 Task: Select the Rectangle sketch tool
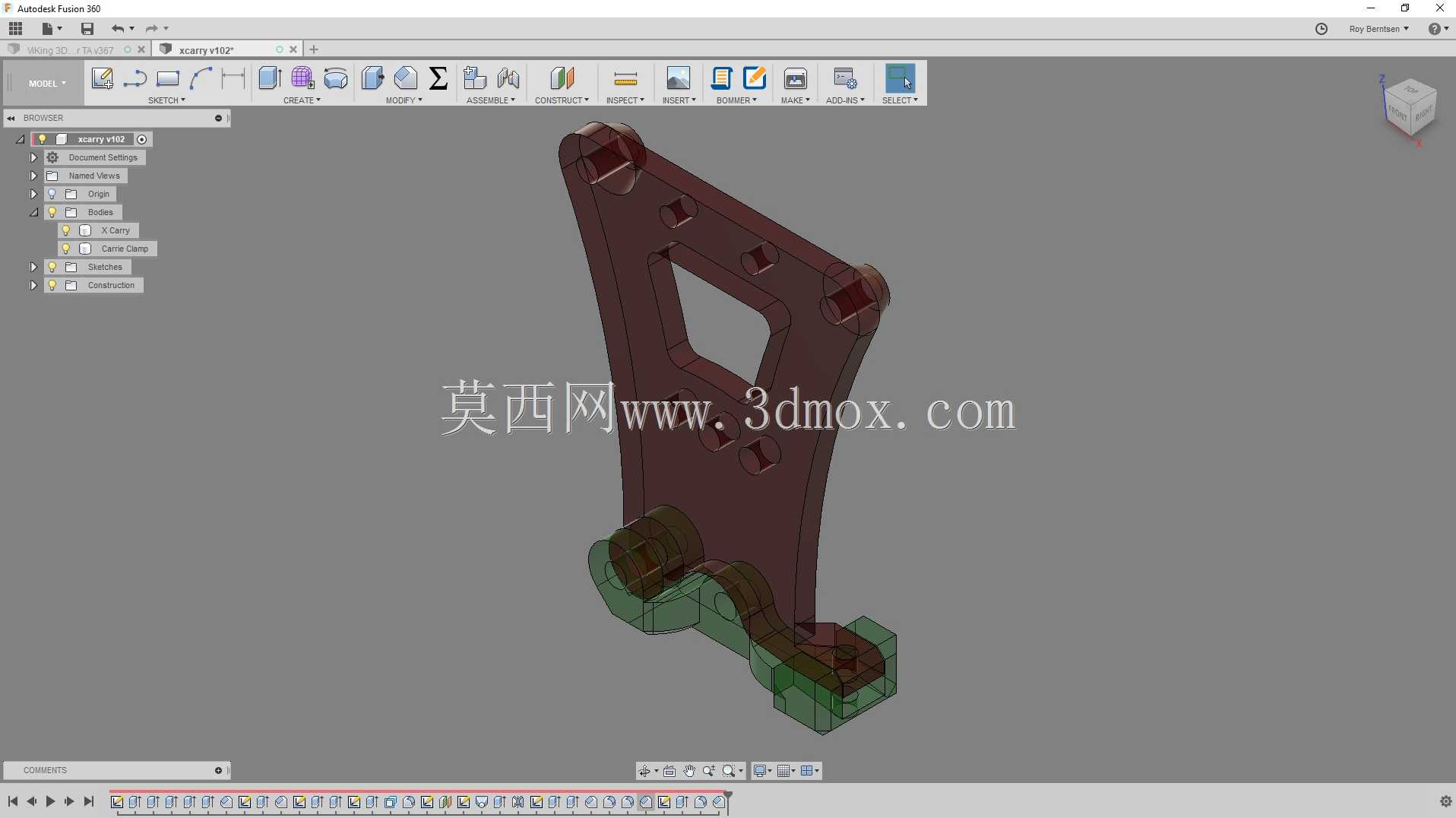[167, 78]
